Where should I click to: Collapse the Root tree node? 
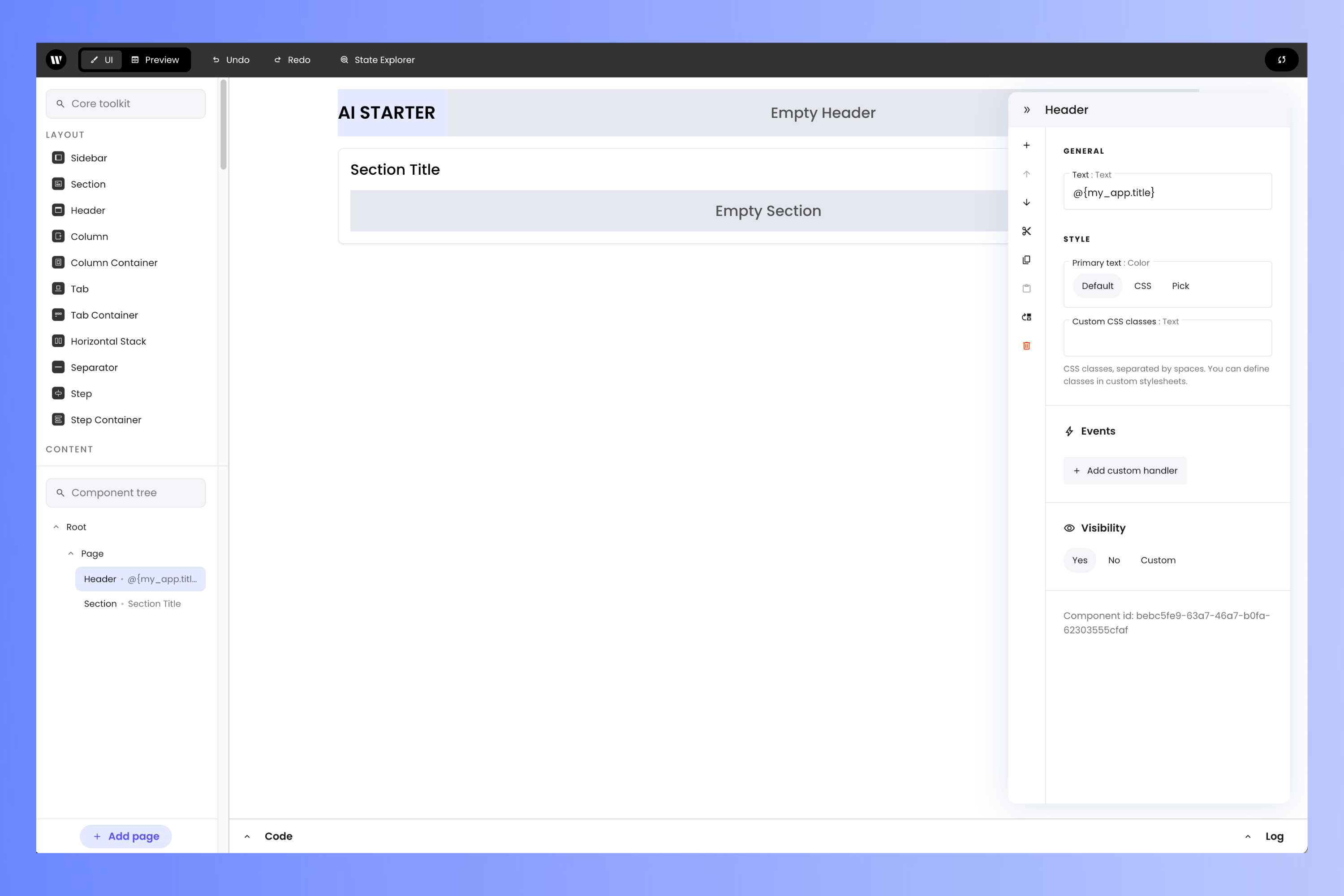click(x=56, y=527)
